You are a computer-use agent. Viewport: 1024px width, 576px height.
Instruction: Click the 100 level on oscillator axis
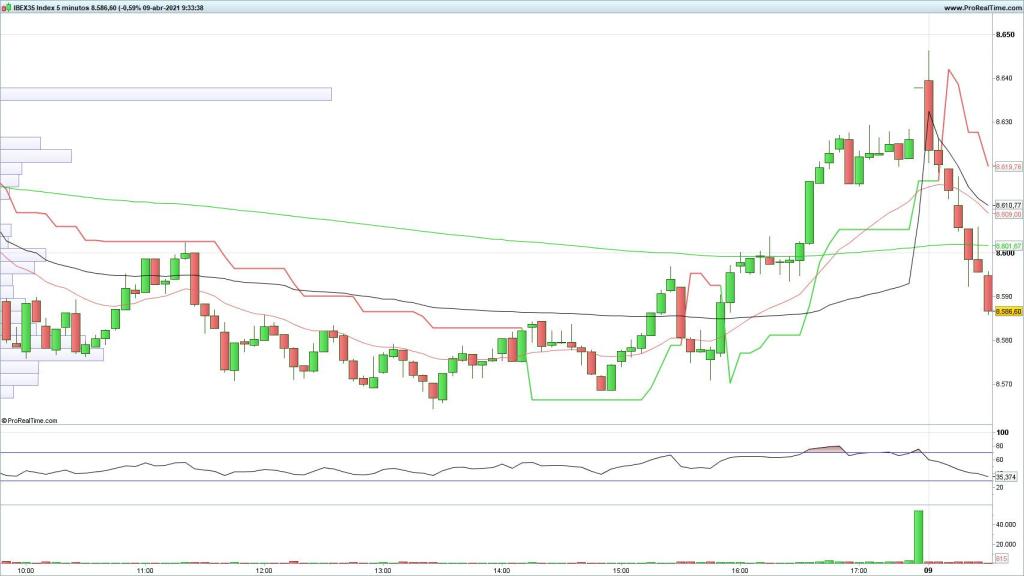pyautogui.click(x=1001, y=432)
